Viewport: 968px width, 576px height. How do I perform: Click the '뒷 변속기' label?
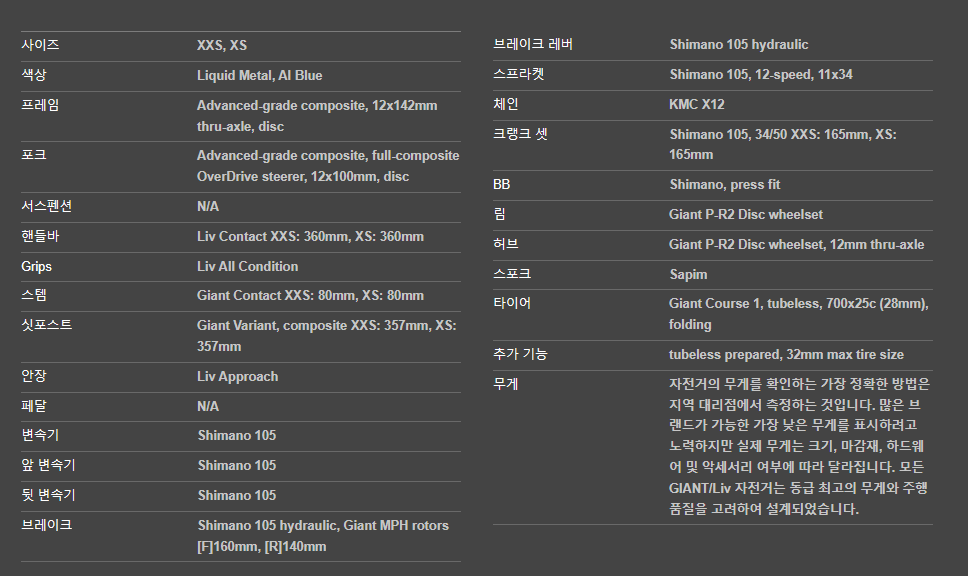[48, 495]
